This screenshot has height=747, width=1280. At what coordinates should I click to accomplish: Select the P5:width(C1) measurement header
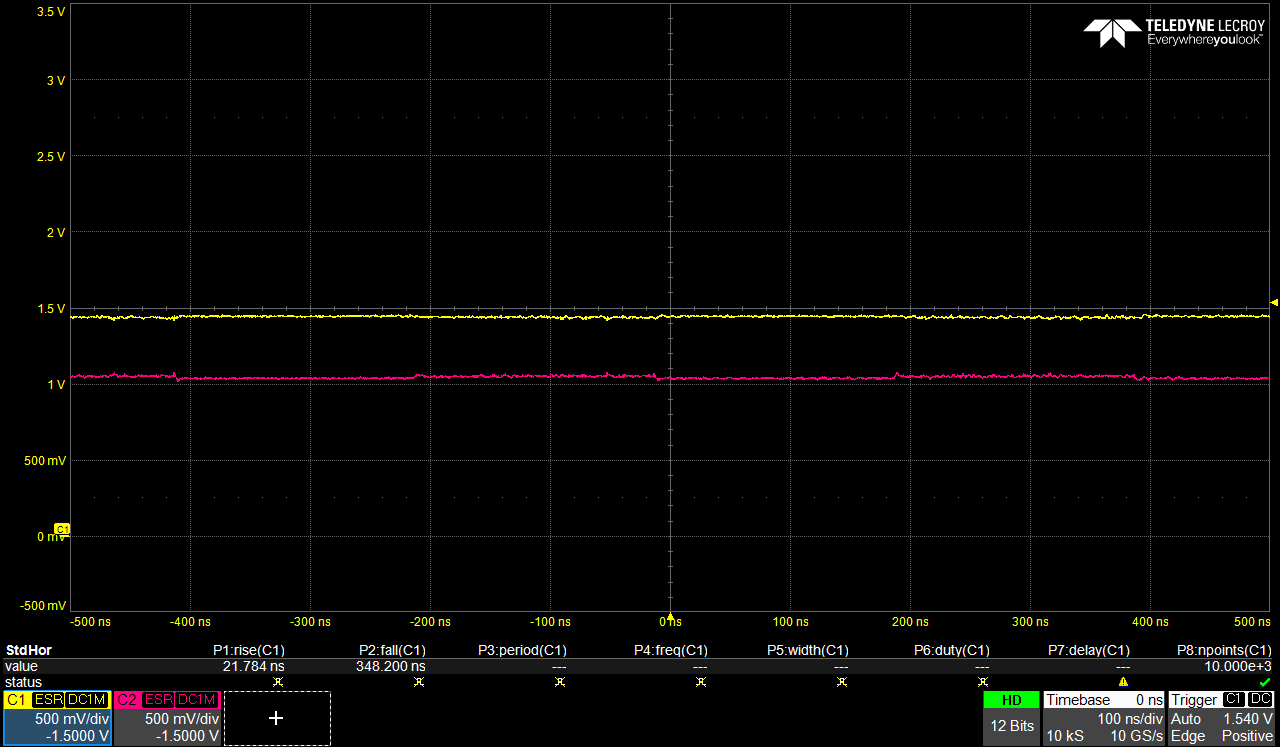pos(808,650)
